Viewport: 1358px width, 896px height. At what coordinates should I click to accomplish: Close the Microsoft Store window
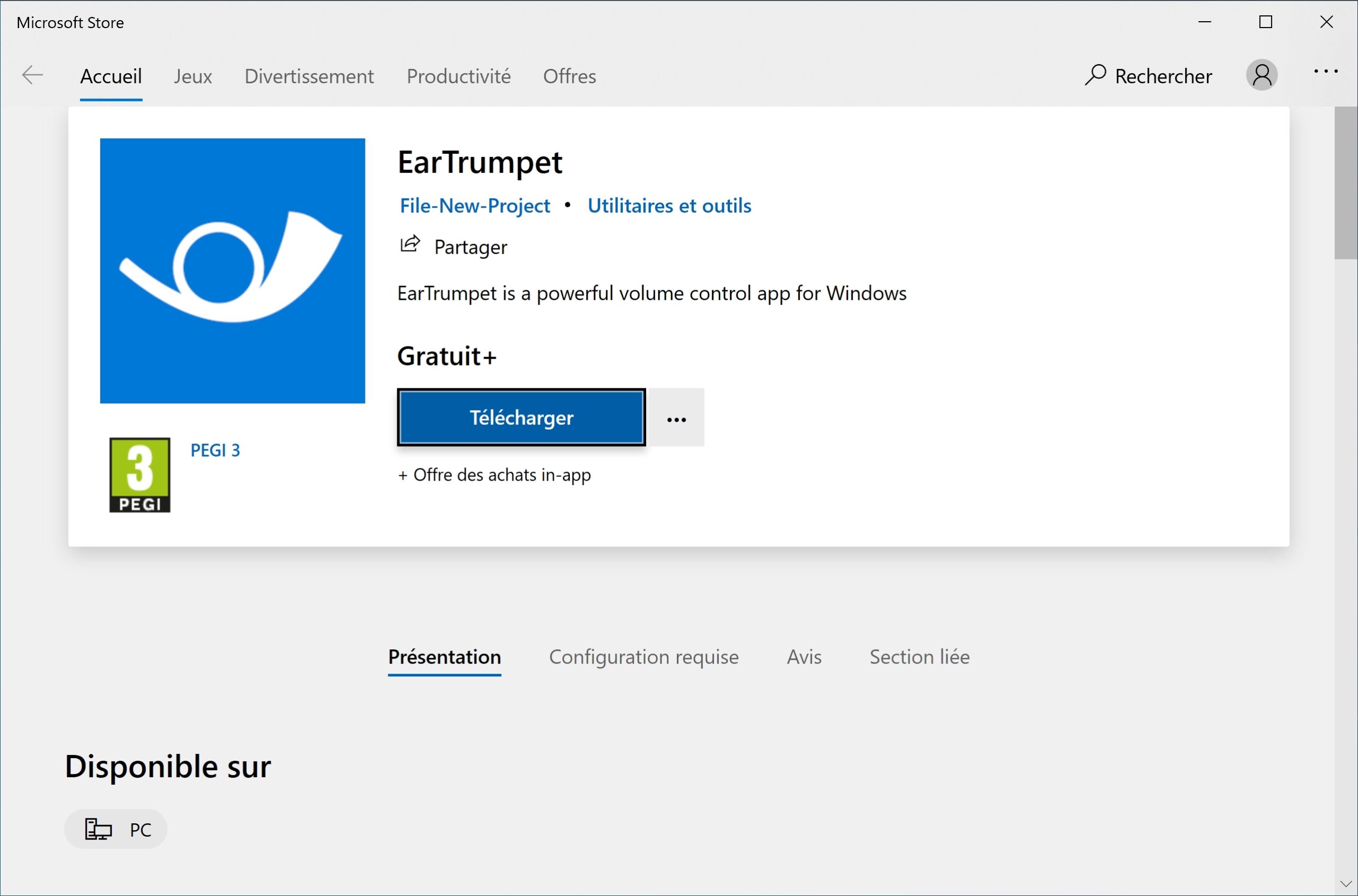tap(1327, 22)
